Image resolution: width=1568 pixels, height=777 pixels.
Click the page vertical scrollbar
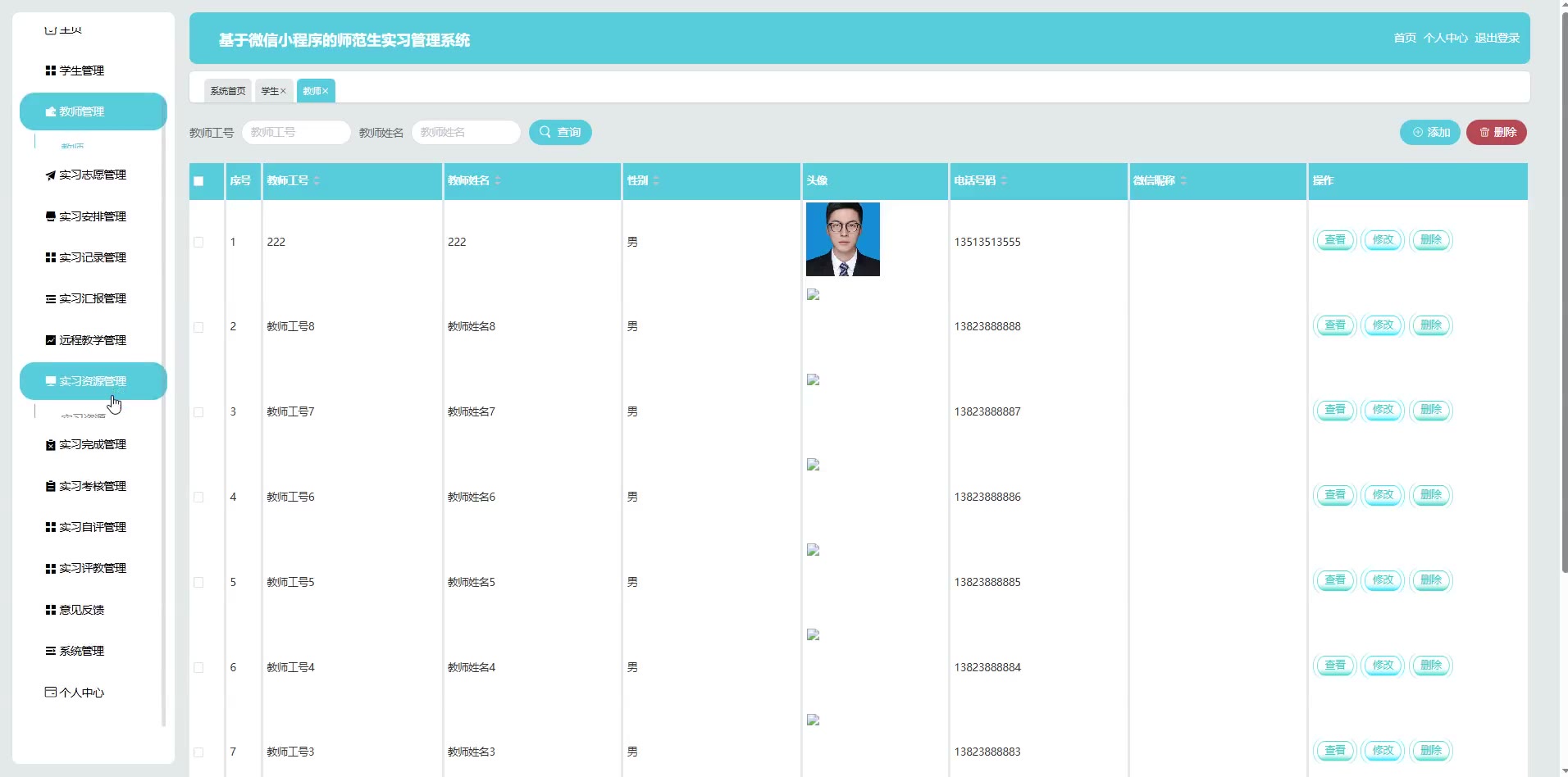pos(1565,293)
